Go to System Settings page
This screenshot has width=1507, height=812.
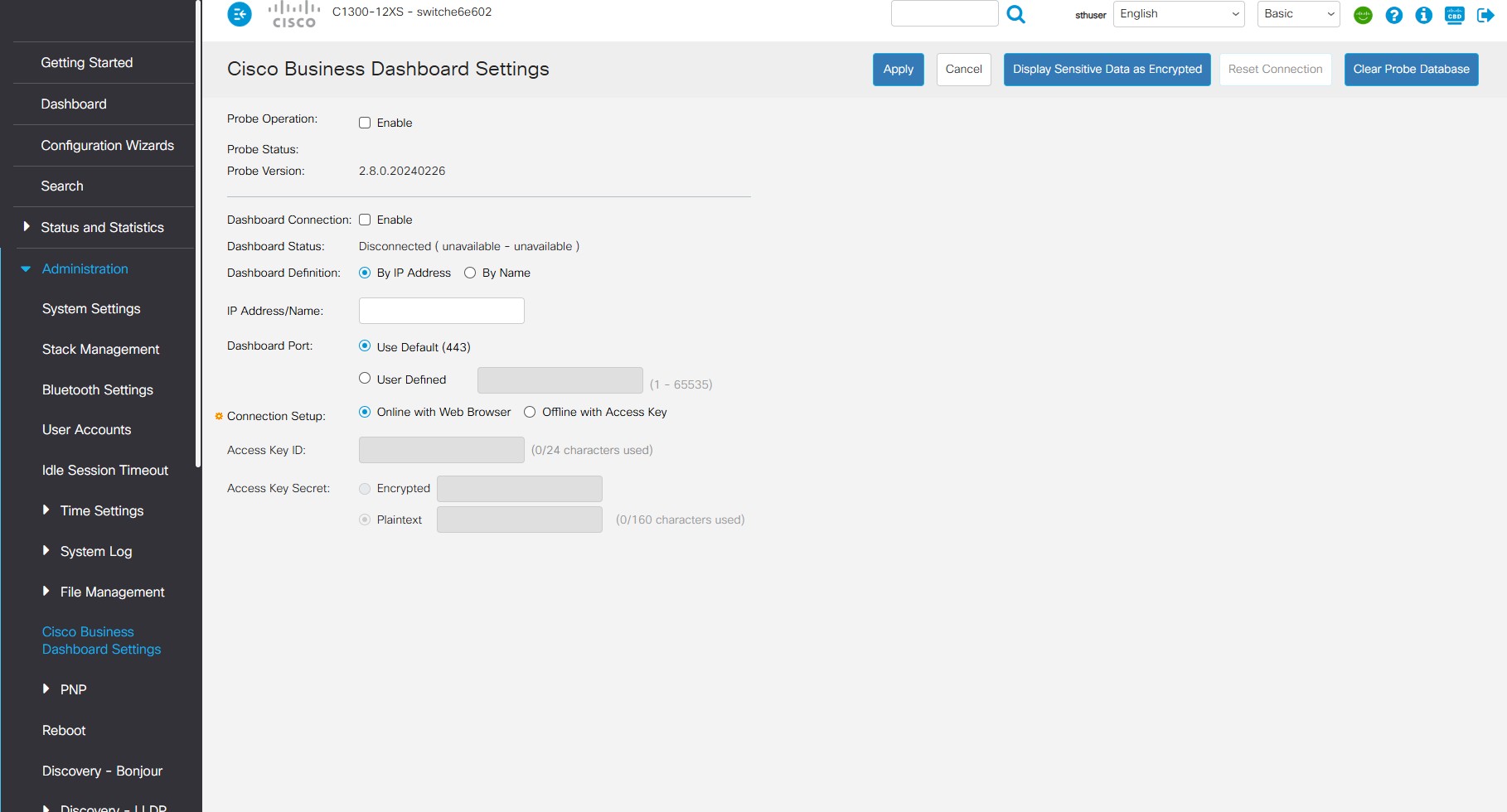91,308
